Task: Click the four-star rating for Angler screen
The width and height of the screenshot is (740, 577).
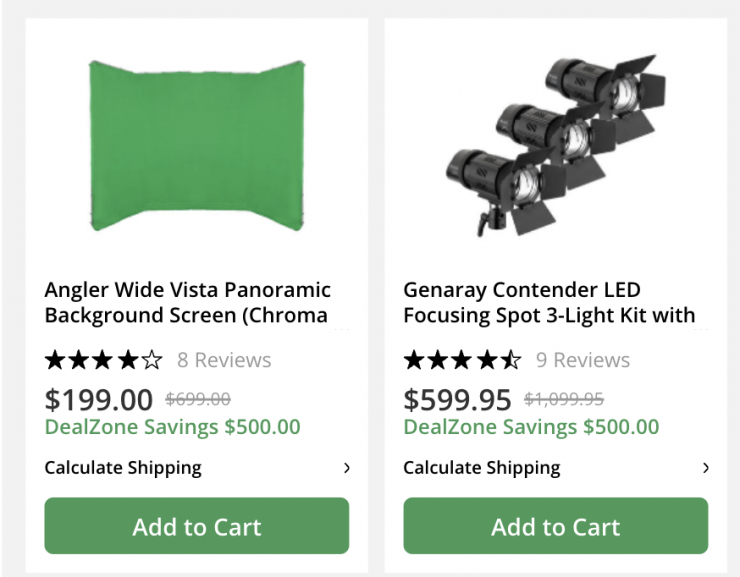Action: pyautogui.click(x=103, y=360)
